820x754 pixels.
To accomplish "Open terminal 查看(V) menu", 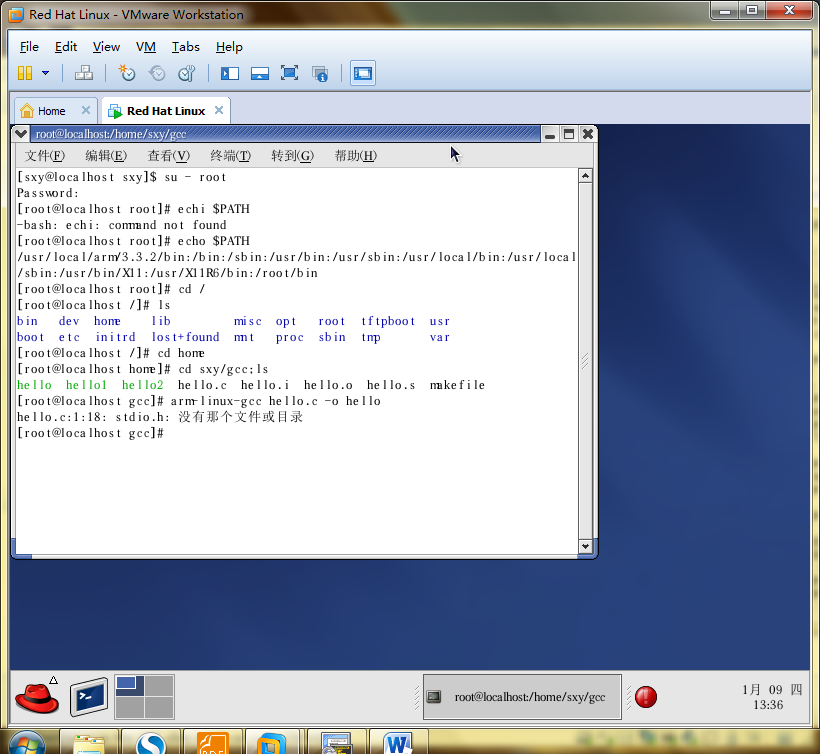I will pyautogui.click(x=168, y=156).
